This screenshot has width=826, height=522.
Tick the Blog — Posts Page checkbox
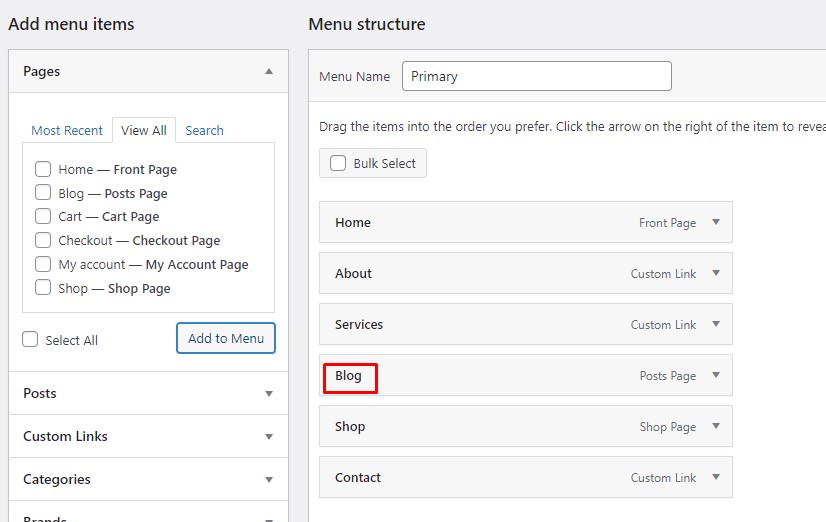click(x=43, y=192)
